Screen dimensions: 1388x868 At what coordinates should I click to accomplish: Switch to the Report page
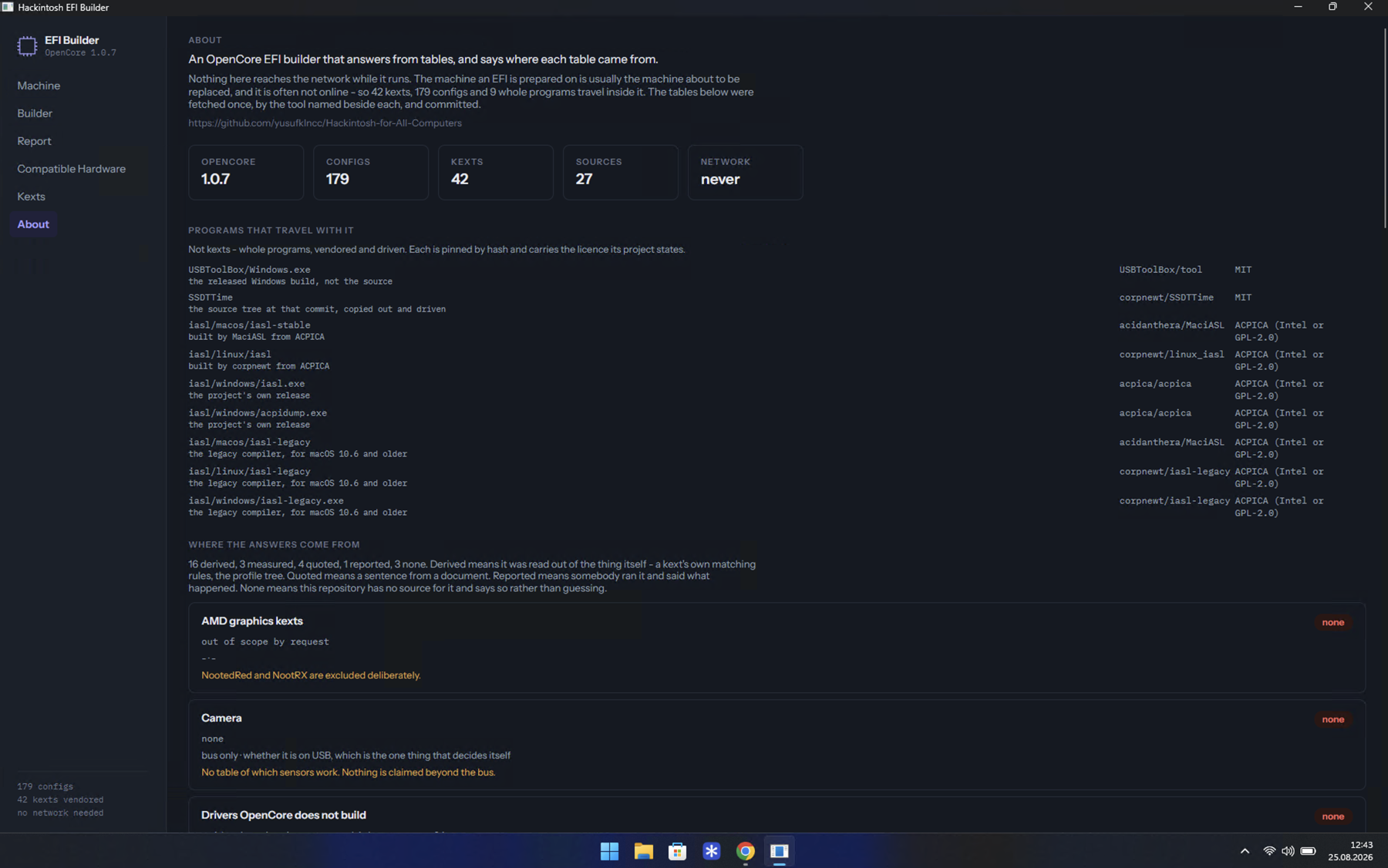pyautogui.click(x=34, y=141)
